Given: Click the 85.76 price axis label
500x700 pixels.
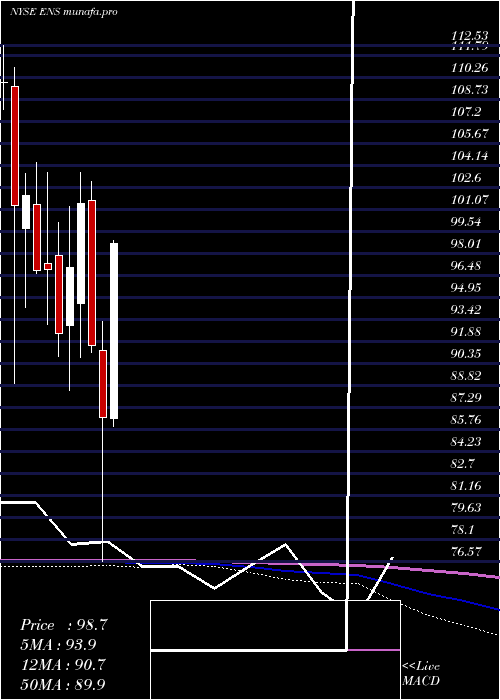Looking at the screenshot, I should point(466,419).
